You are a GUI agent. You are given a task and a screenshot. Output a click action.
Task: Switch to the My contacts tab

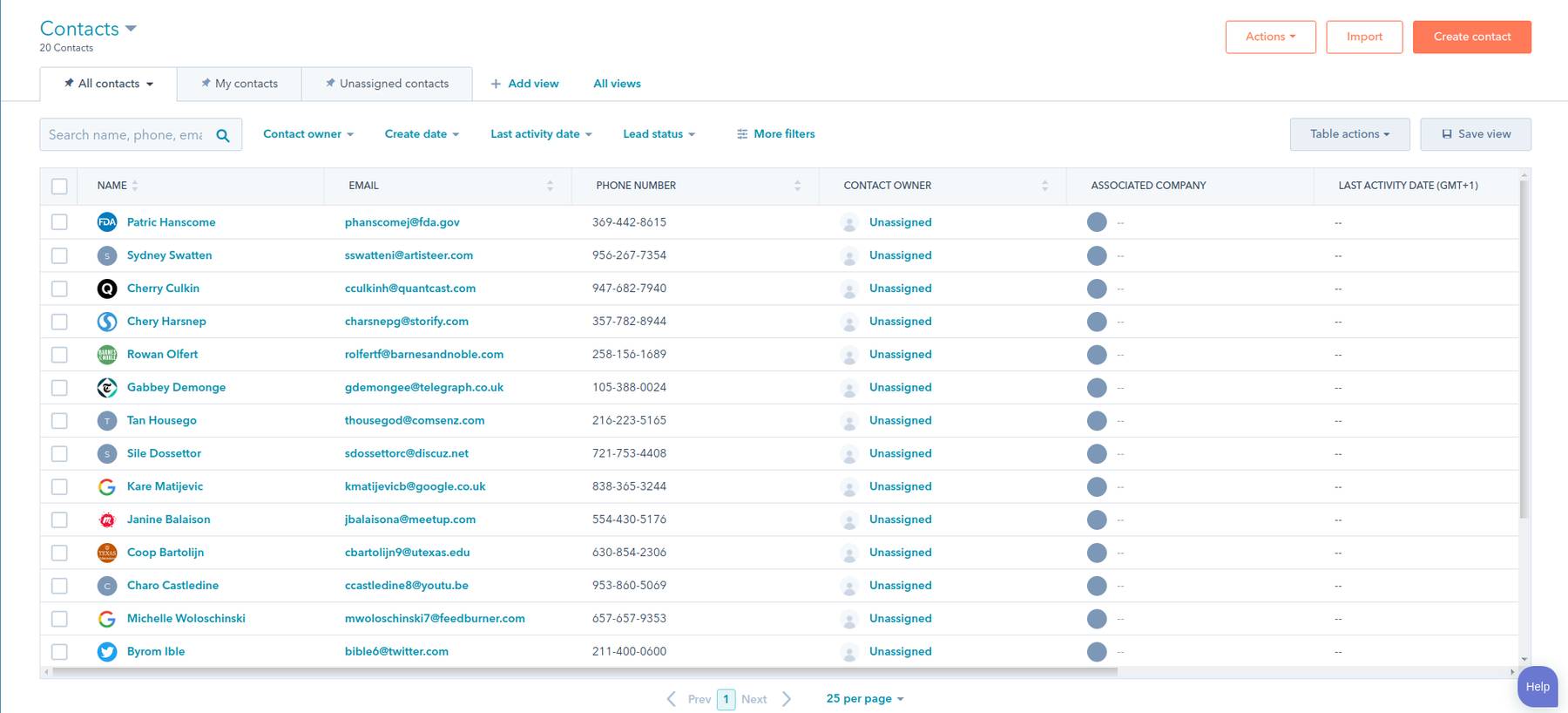(x=240, y=84)
